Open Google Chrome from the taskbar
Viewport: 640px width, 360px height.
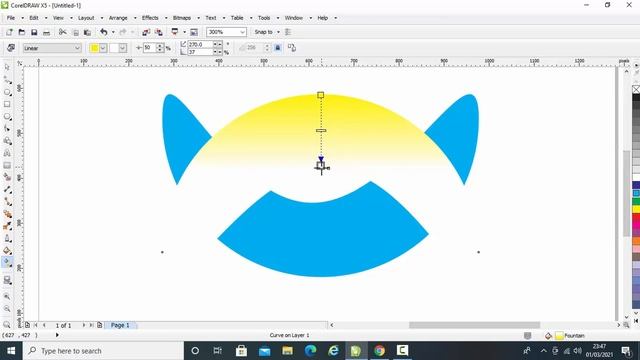[379, 351]
